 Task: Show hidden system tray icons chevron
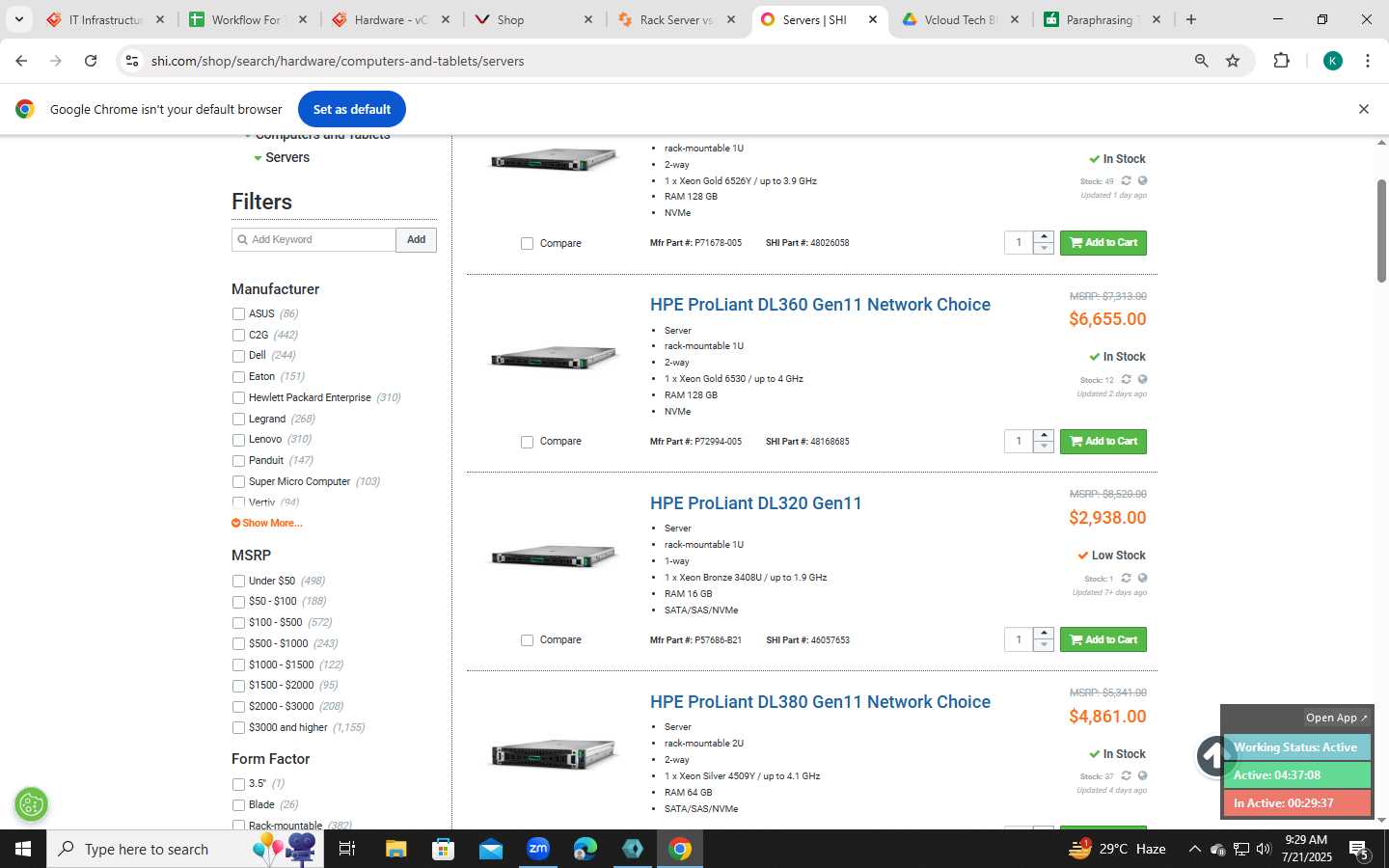click(x=1194, y=850)
